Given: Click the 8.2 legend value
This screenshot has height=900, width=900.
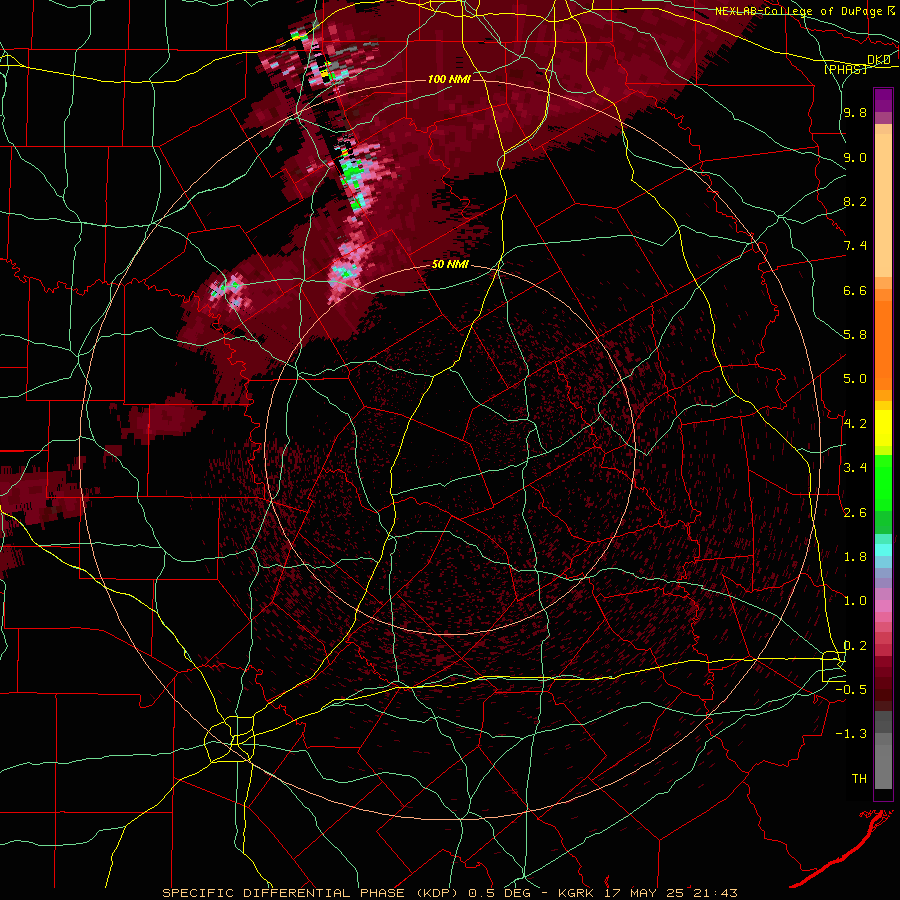Looking at the screenshot, I should 855,201.
